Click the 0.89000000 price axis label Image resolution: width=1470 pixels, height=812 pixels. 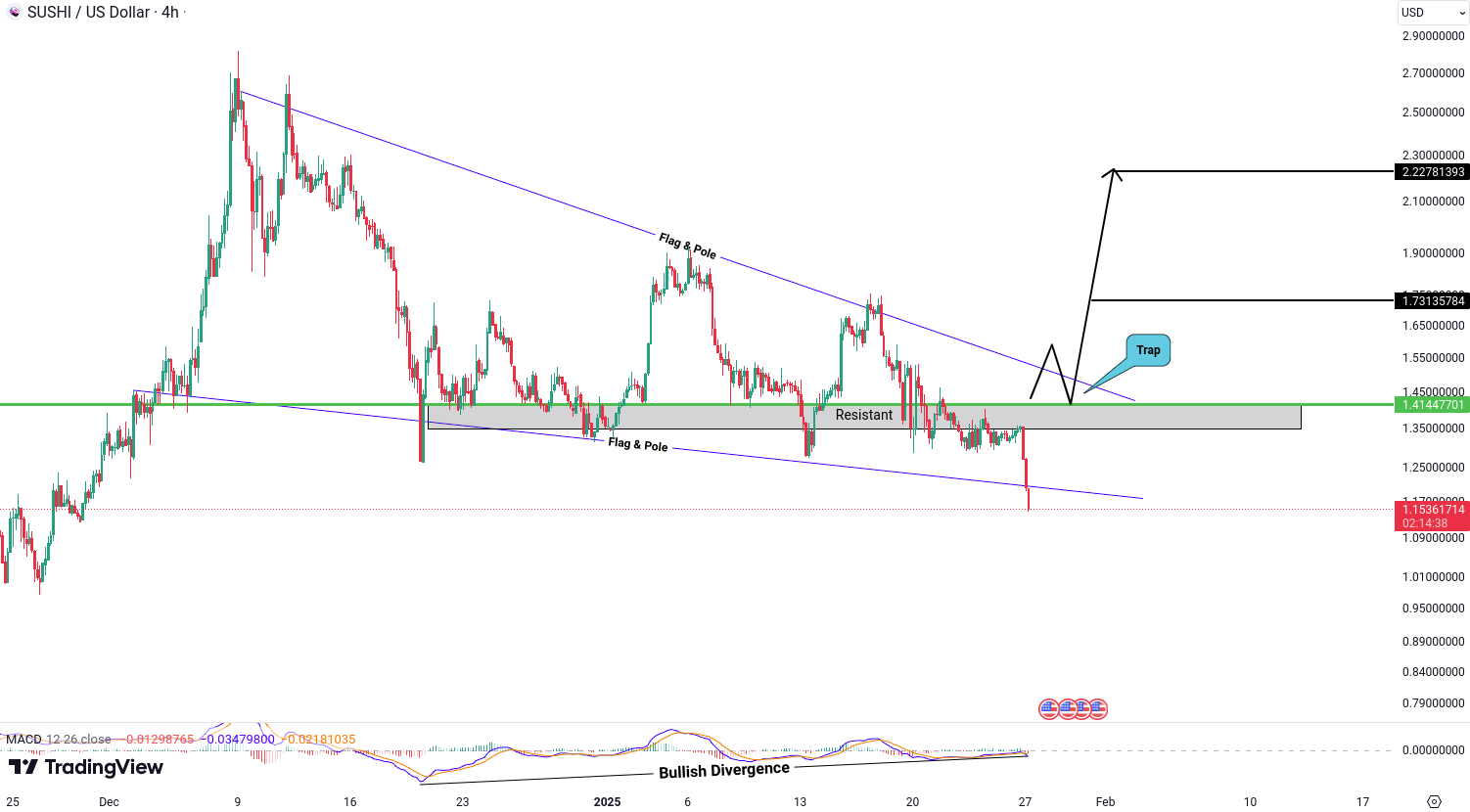coord(1433,642)
